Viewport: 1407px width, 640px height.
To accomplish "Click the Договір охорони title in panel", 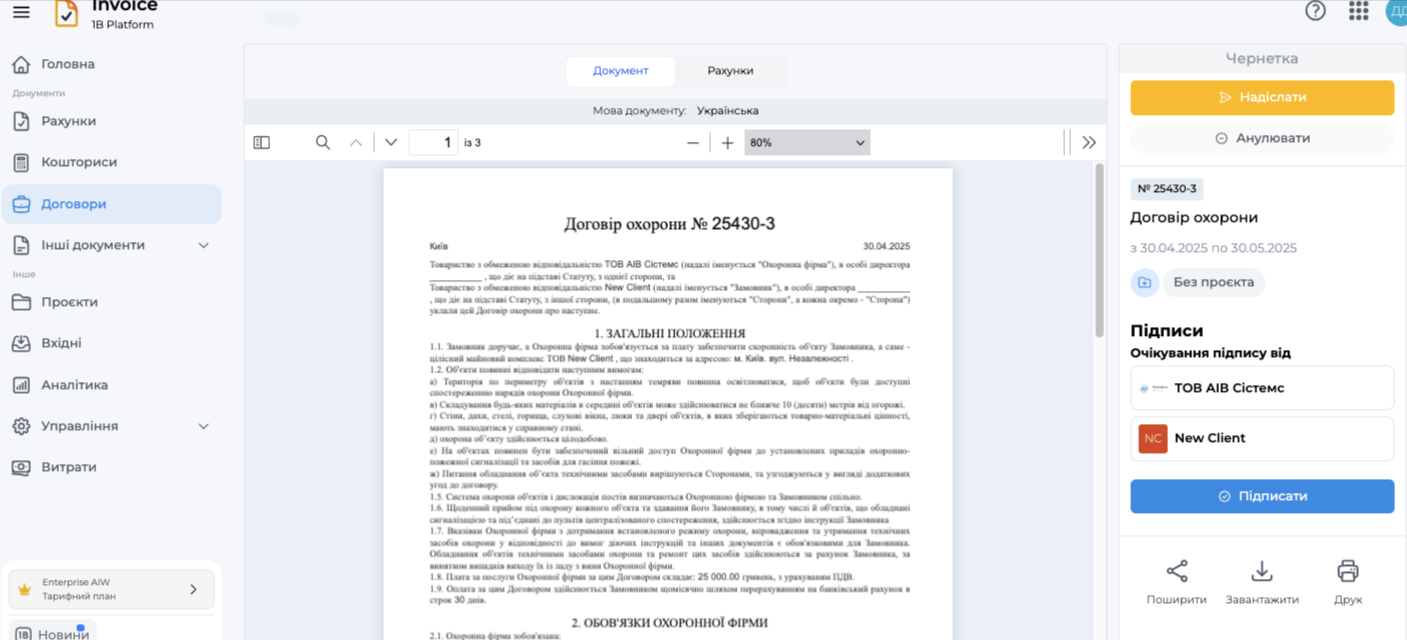I will click(1194, 218).
